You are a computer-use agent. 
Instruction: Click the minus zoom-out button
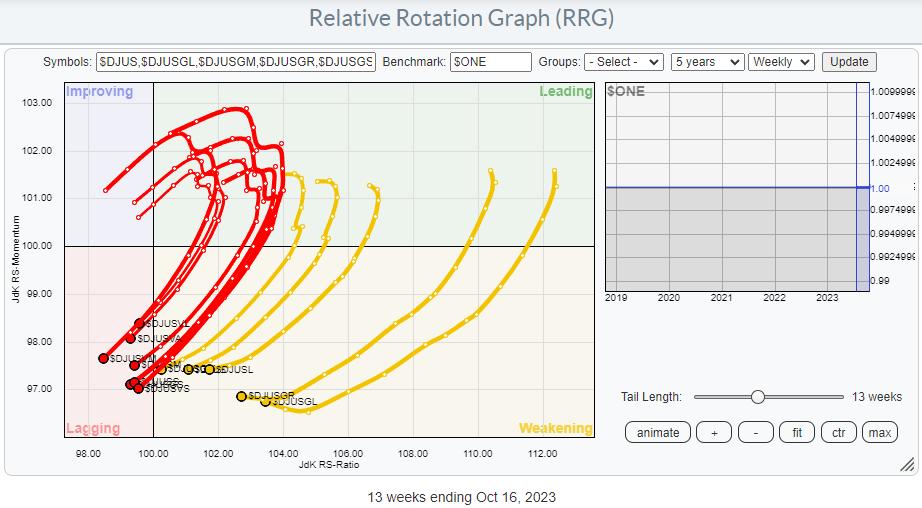coord(755,432)
